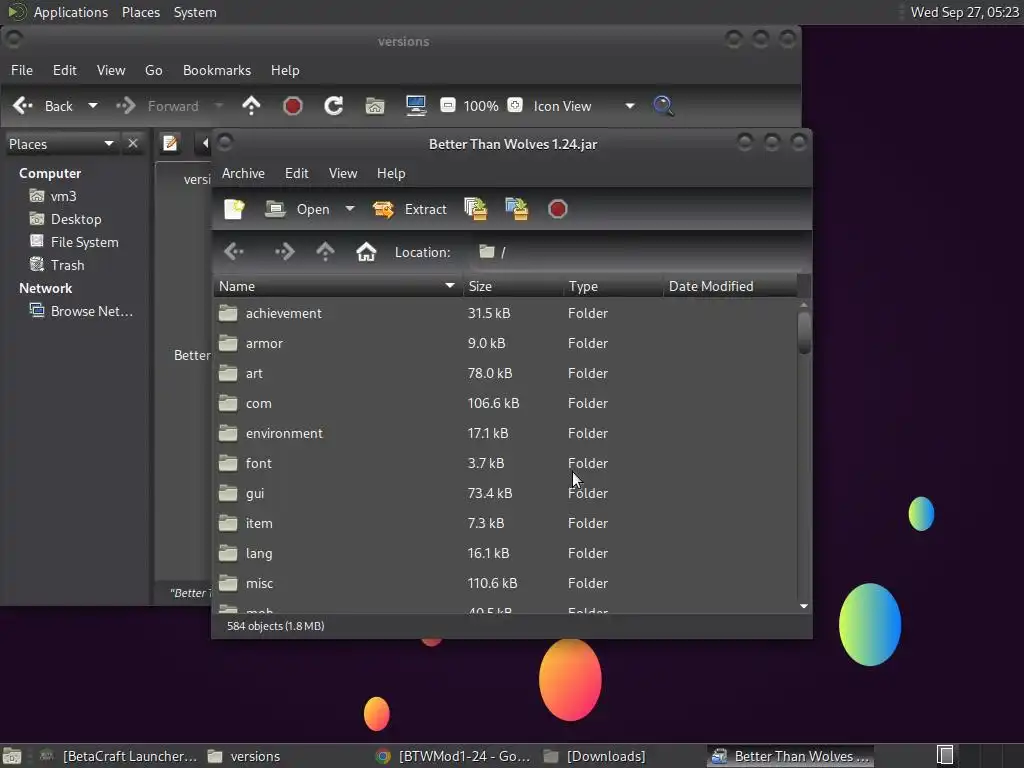Open an archive with the Open button
This screenshot has width=1024, height=768.
coord(298,209)
